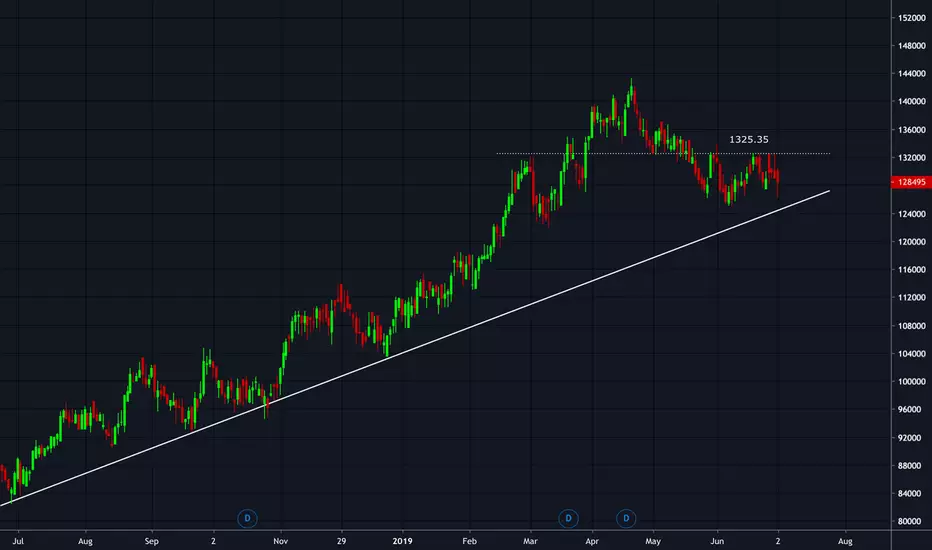The height and width of the screenshot is (550, 932).
Task: Click the Apr label on time axis
Action: [x=592, y=541]
